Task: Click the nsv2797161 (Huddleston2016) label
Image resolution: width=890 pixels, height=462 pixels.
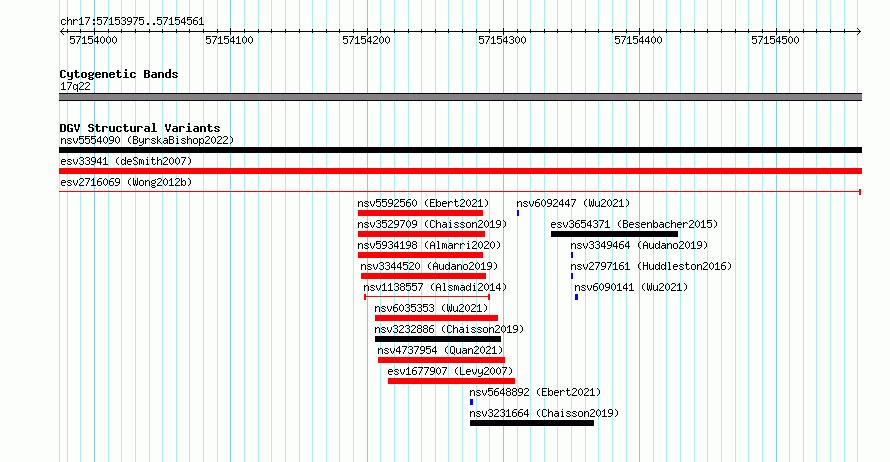Action: pyautogui.click(x=651, y=266)
